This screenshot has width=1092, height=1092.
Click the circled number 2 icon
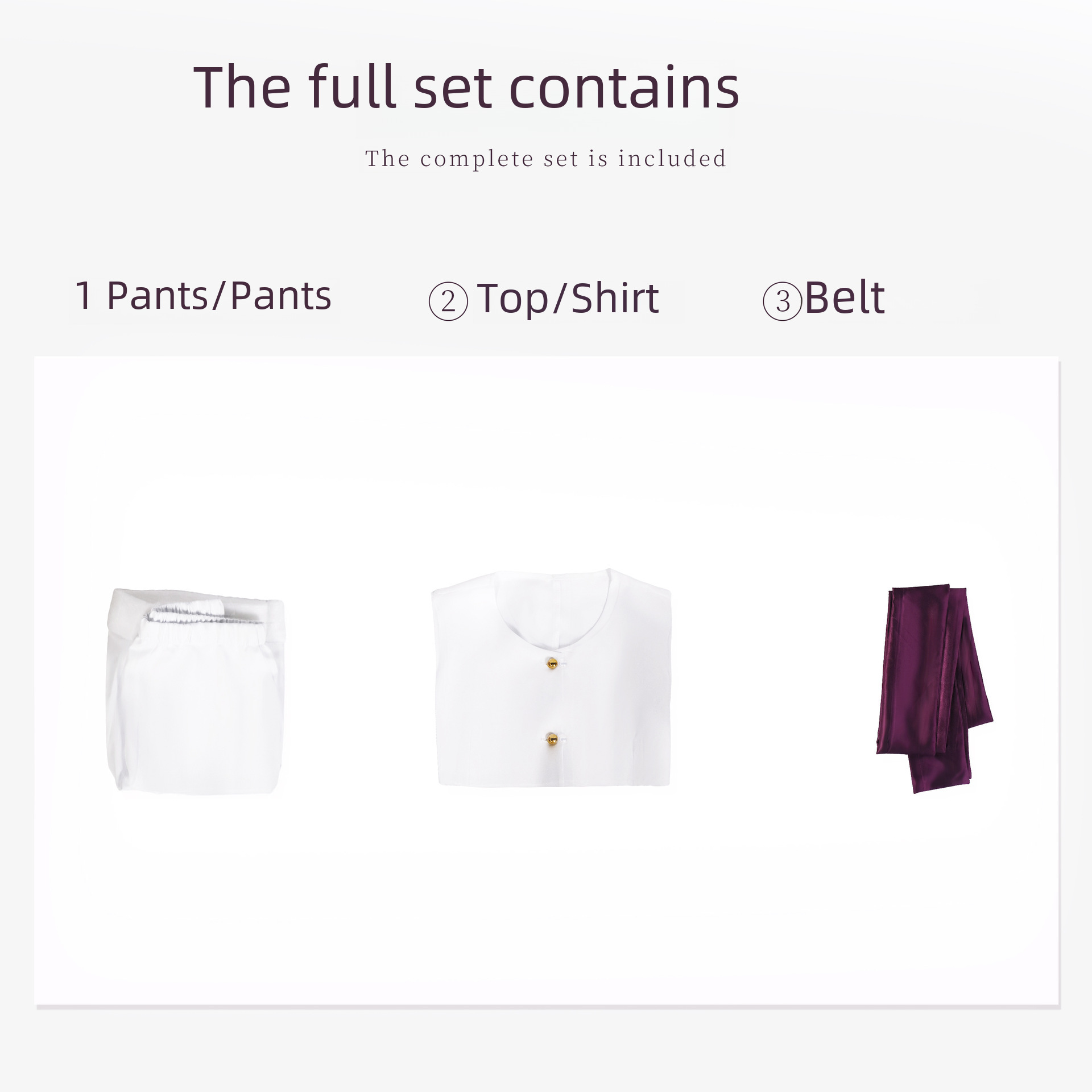point(448,301)
